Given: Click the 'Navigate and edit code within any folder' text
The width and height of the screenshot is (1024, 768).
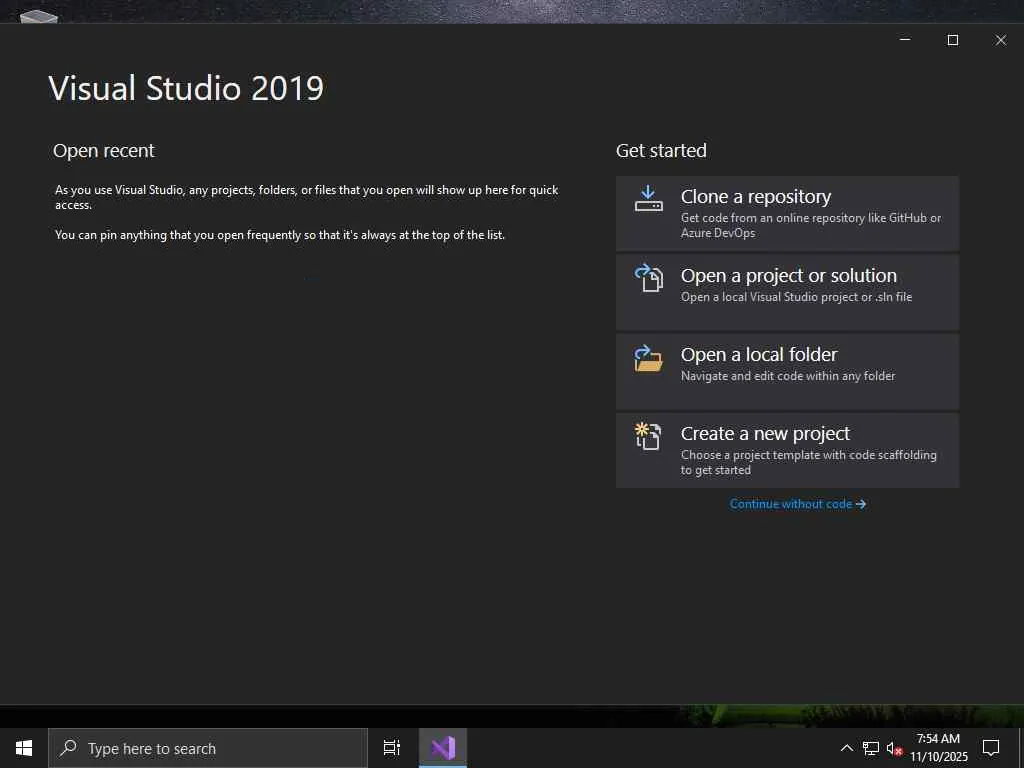Looking at the screenshot, I should 788,376.
